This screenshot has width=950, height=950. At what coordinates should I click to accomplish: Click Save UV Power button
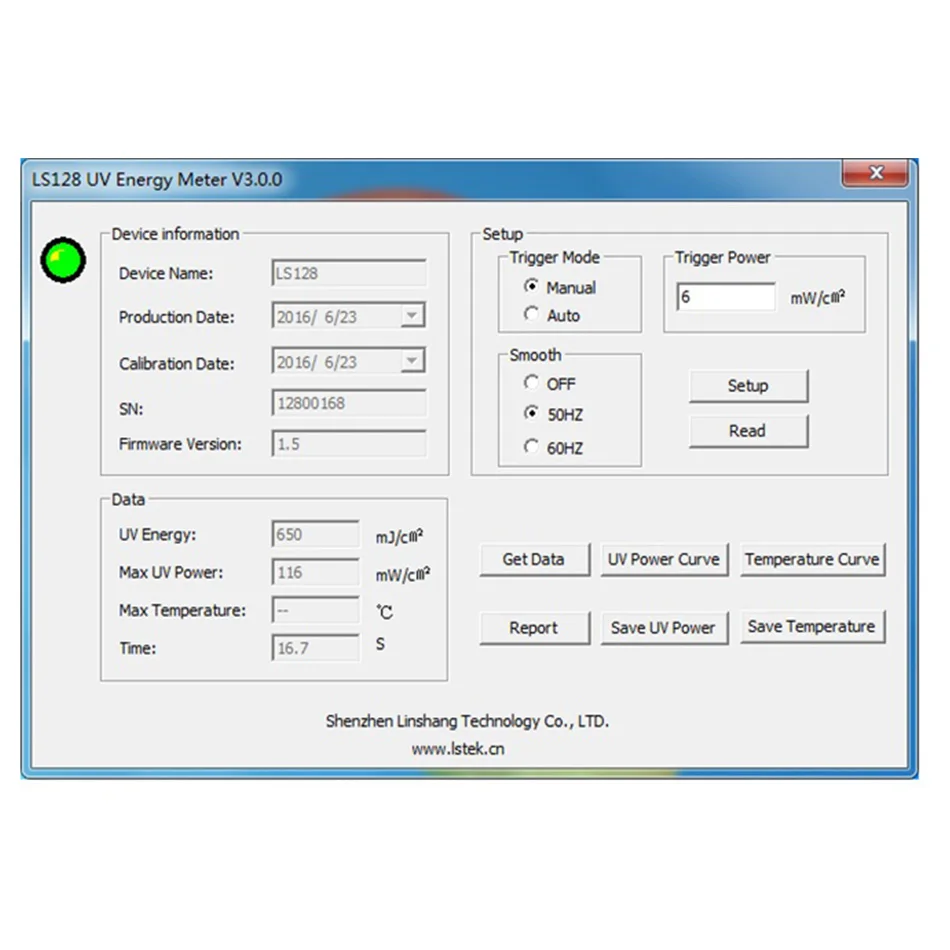click(664, 628)
